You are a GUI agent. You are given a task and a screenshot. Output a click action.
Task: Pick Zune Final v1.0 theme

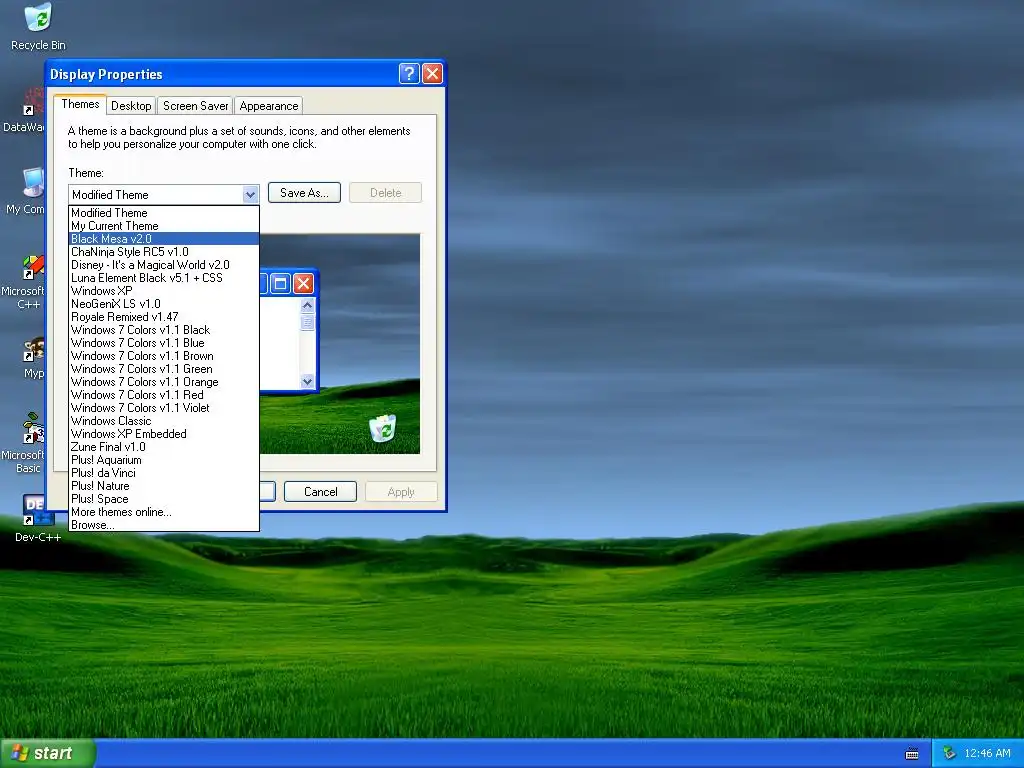[164, 447]
